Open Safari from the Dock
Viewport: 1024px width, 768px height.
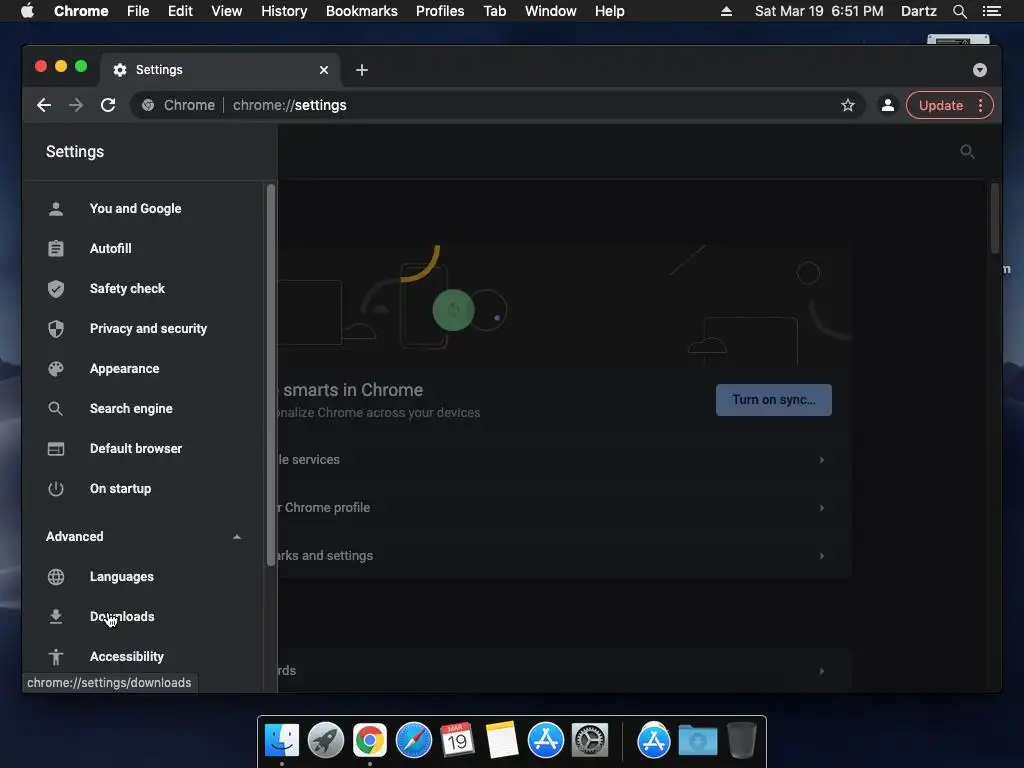(413, 740)
